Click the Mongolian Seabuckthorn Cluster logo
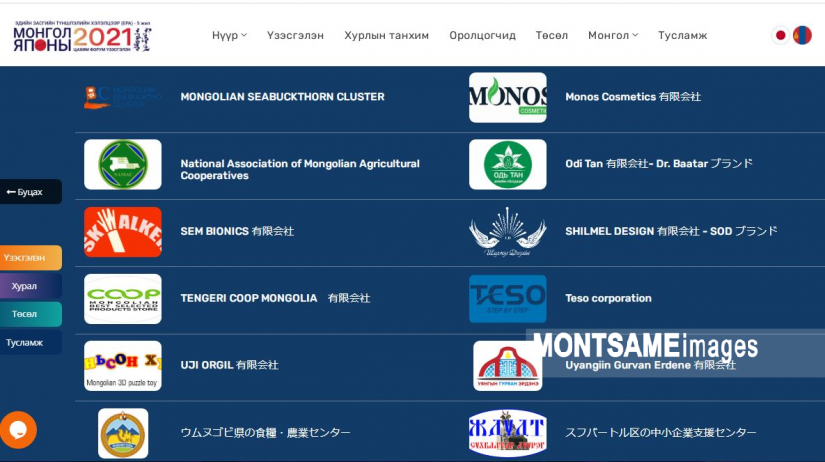This screenshot has height=462, width=825. coord(123,97)
